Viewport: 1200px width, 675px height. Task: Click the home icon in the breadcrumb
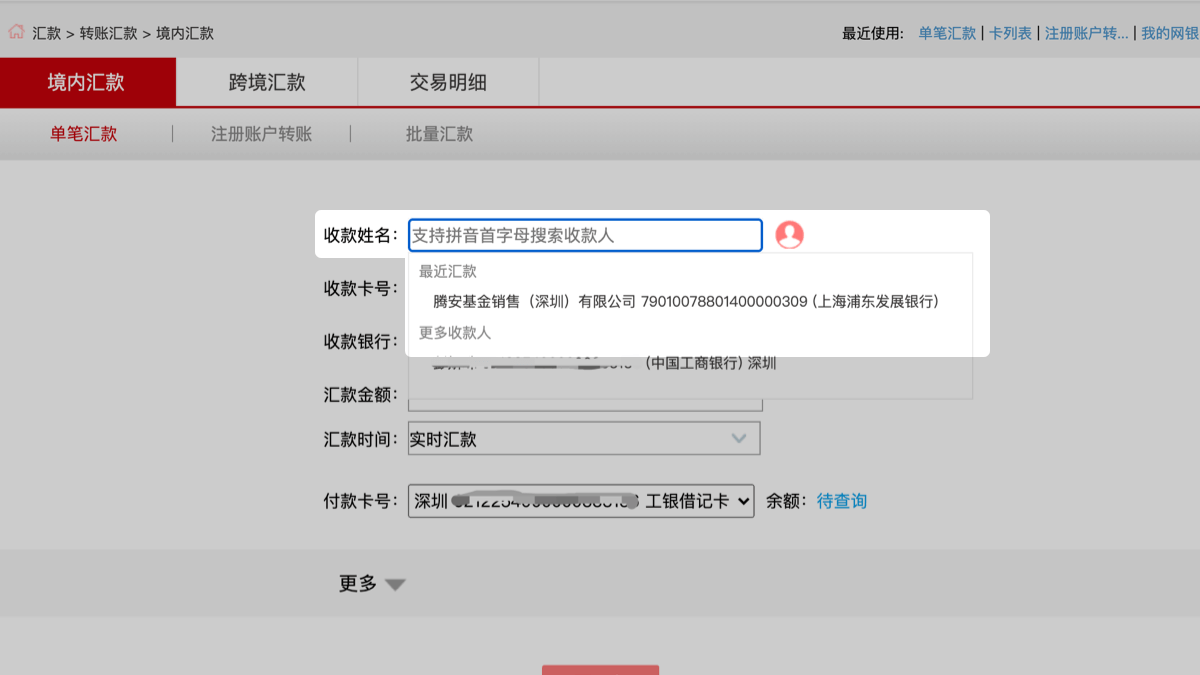16,32
